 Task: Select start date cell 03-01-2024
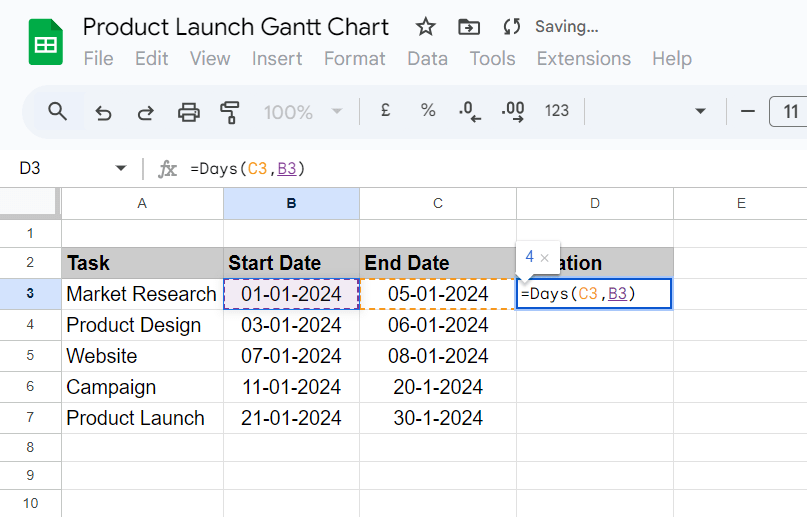(291, 325)
